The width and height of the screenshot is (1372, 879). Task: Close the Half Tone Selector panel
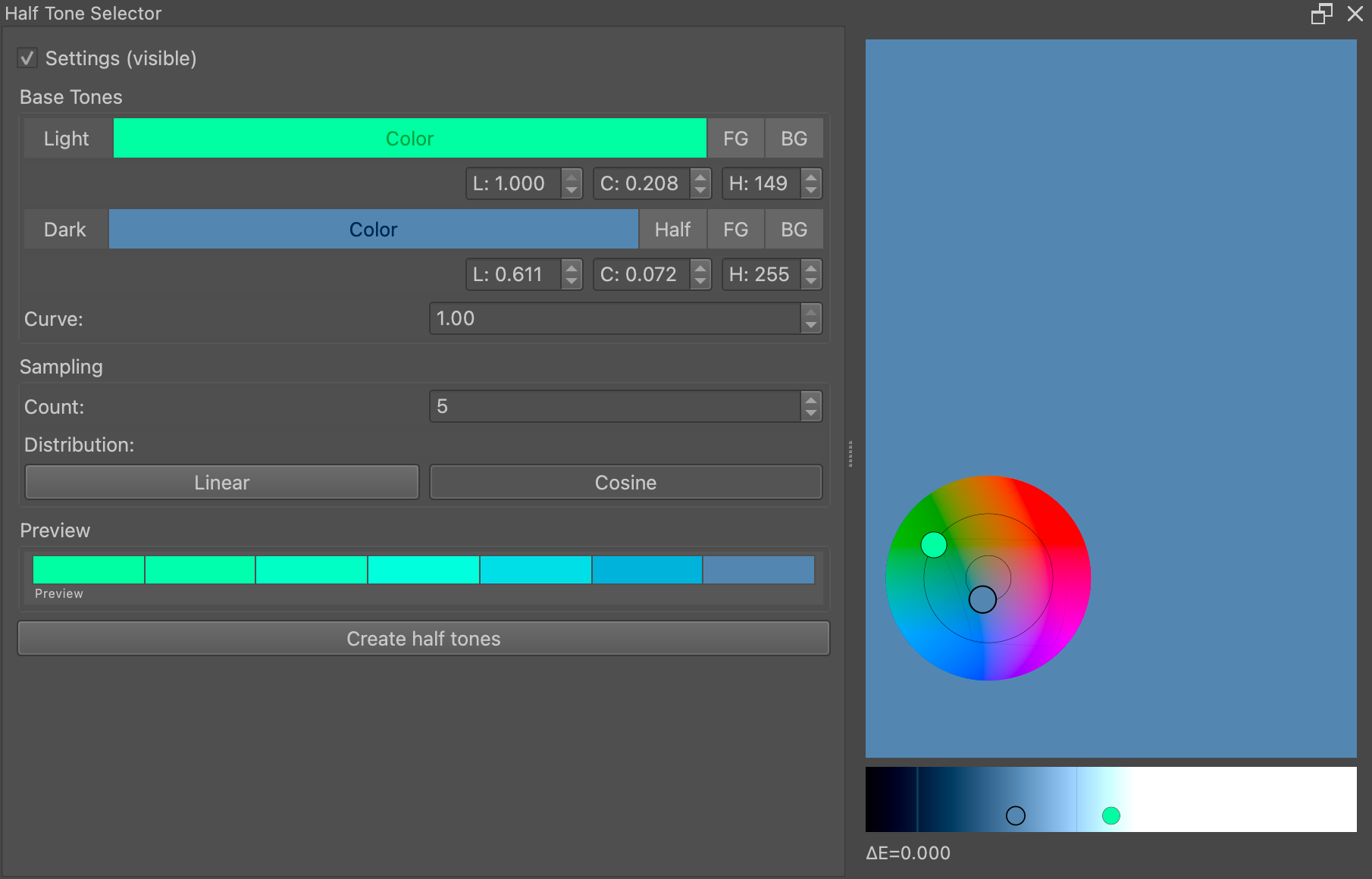[1355, 14]
